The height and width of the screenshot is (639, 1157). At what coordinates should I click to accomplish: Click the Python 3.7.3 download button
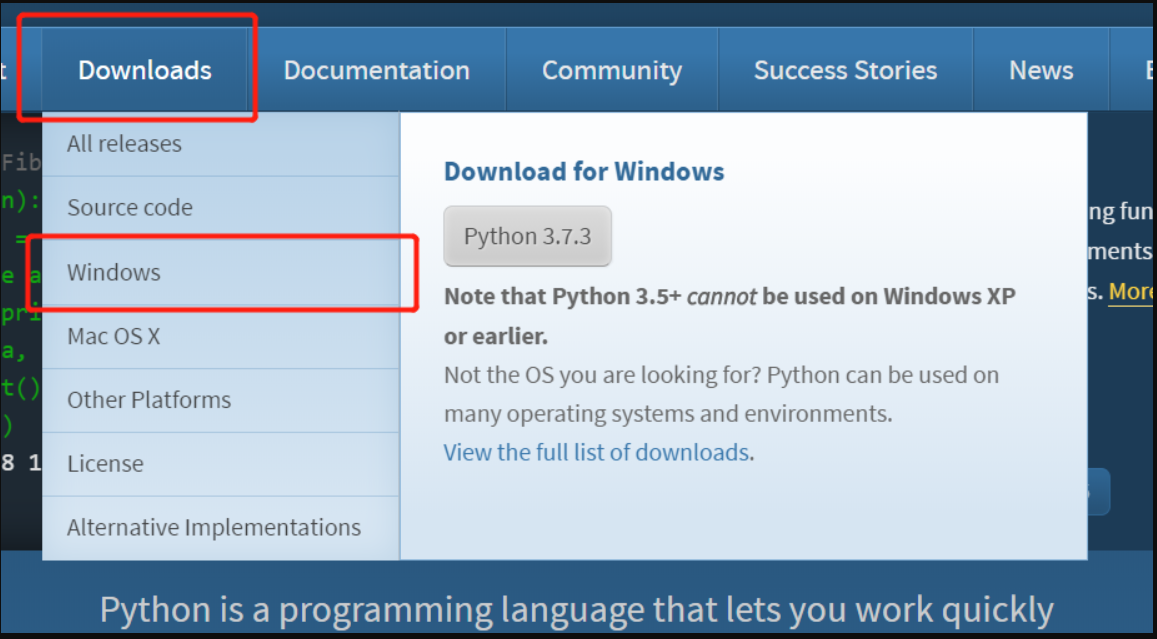[x=528, y=236]
